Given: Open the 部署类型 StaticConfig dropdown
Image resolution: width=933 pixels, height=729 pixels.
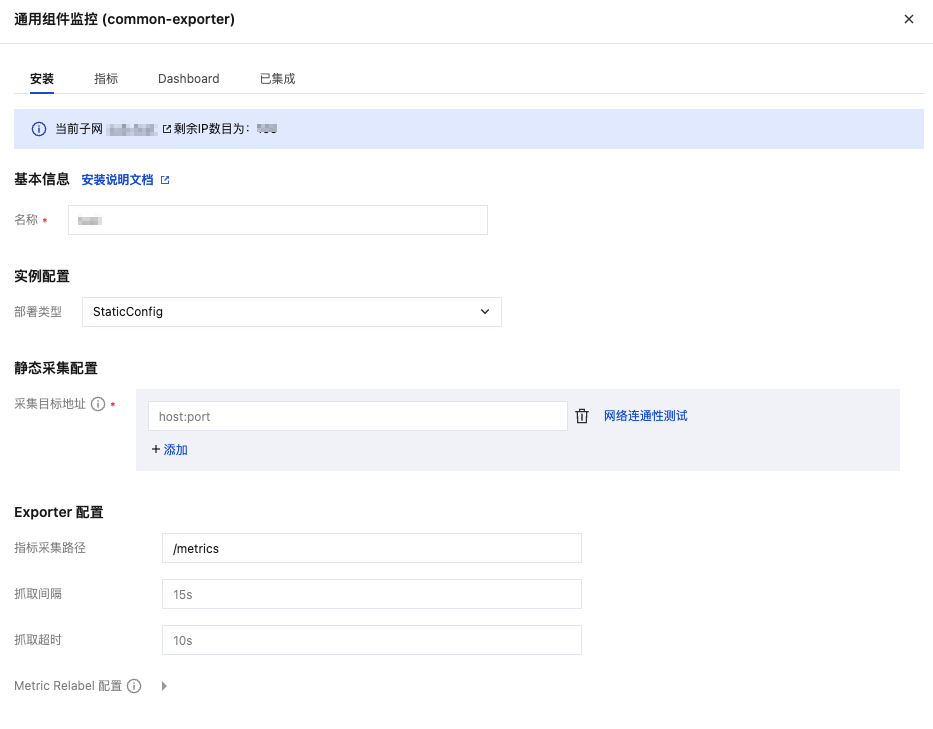Looking at the screenshot, I should (x=291, y=312).
